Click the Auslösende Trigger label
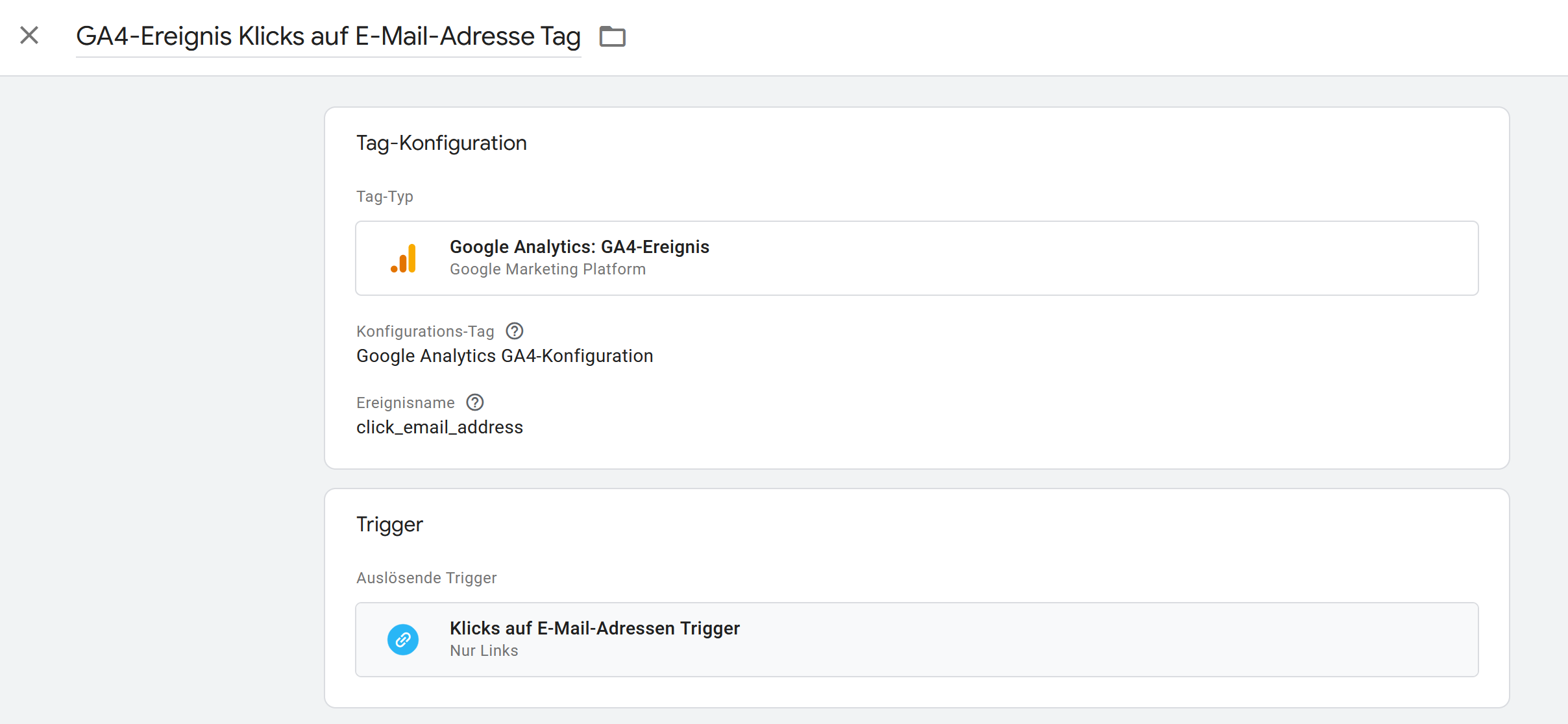Viewport: 1568px width, 724px height. 426,578
